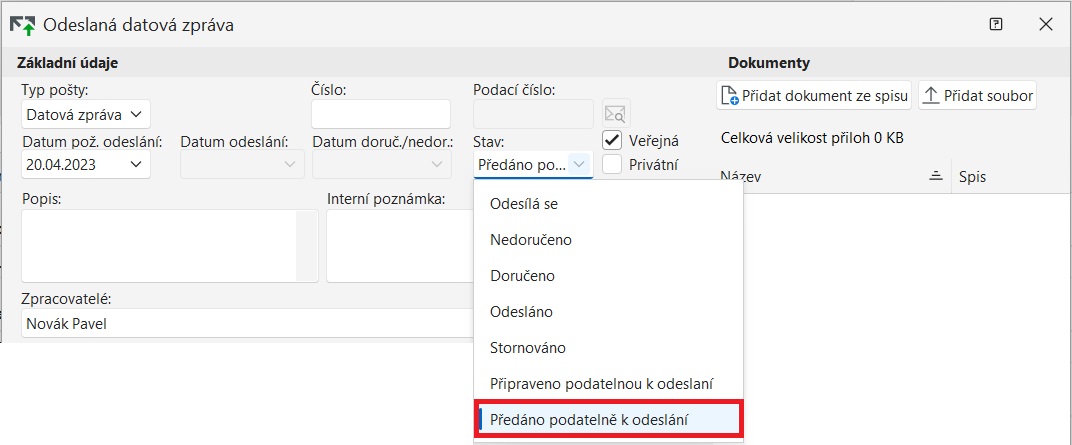
Task: Click the help icon in the title bar
Action: click(996, 25)
